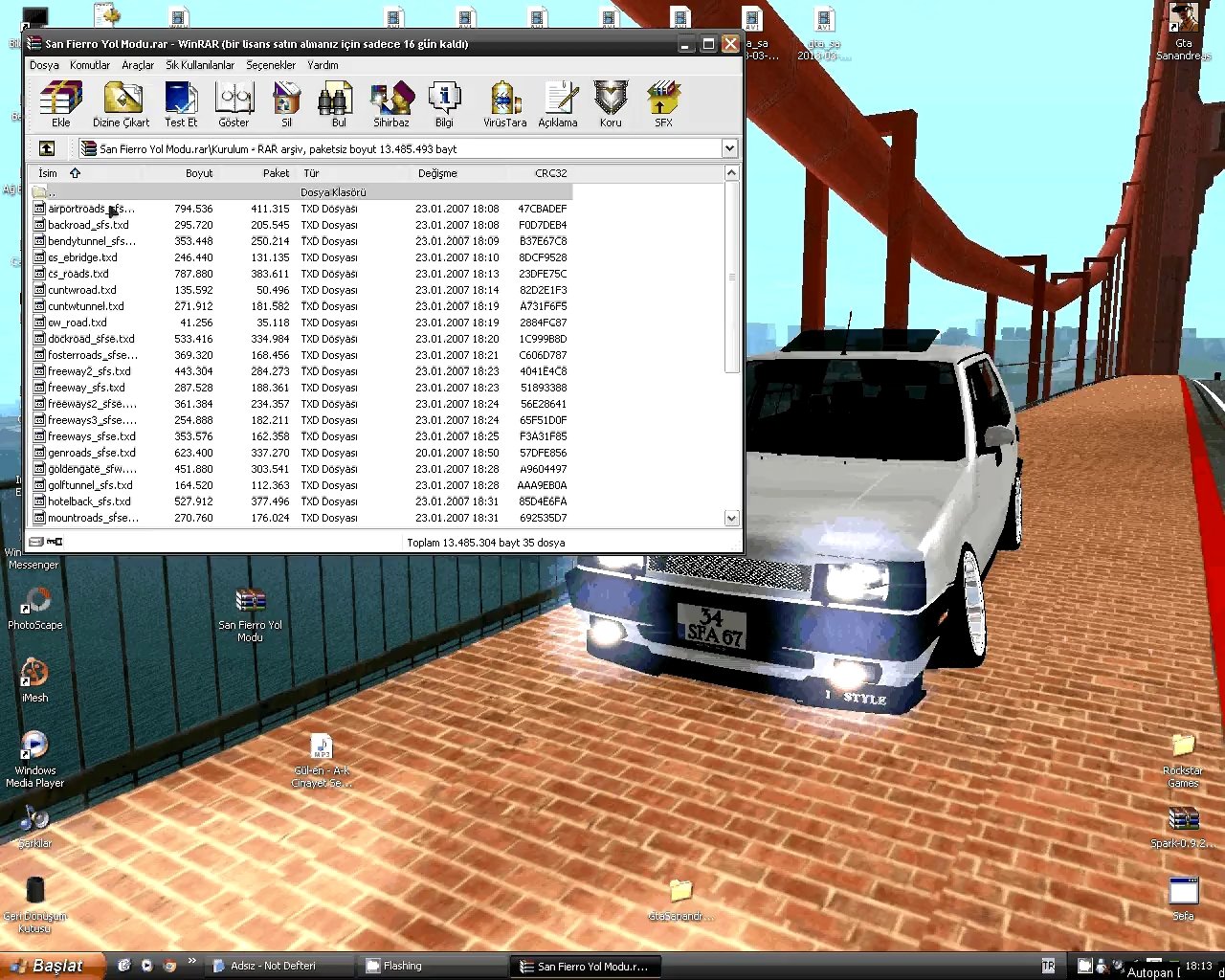Click the Bilgi (Info) toolbar icon
1225x980 pixels.
[444, 104]
